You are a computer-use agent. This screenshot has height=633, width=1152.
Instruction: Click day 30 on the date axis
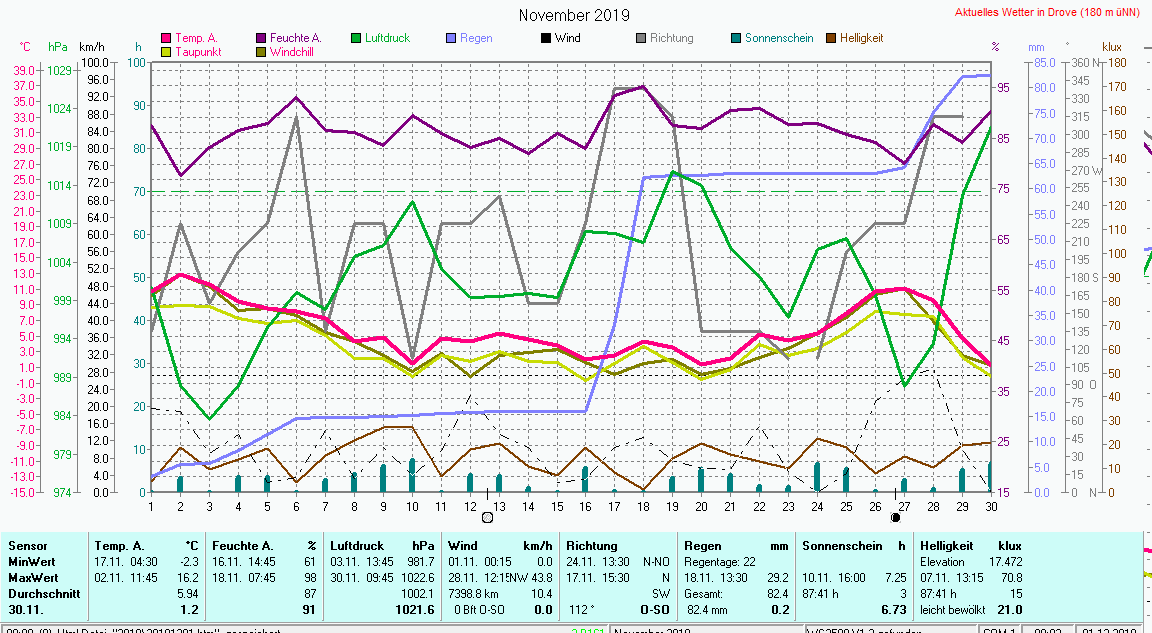[990, 506]
